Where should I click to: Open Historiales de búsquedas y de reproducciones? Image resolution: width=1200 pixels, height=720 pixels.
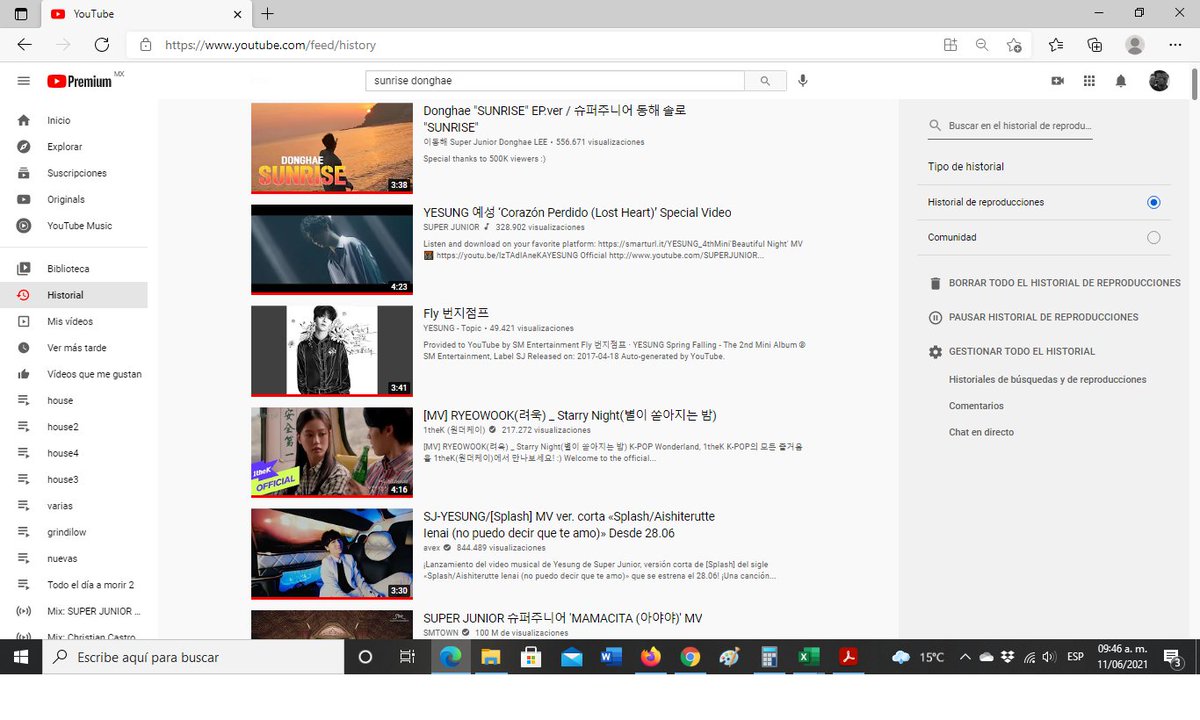[x=1047, y=380]
